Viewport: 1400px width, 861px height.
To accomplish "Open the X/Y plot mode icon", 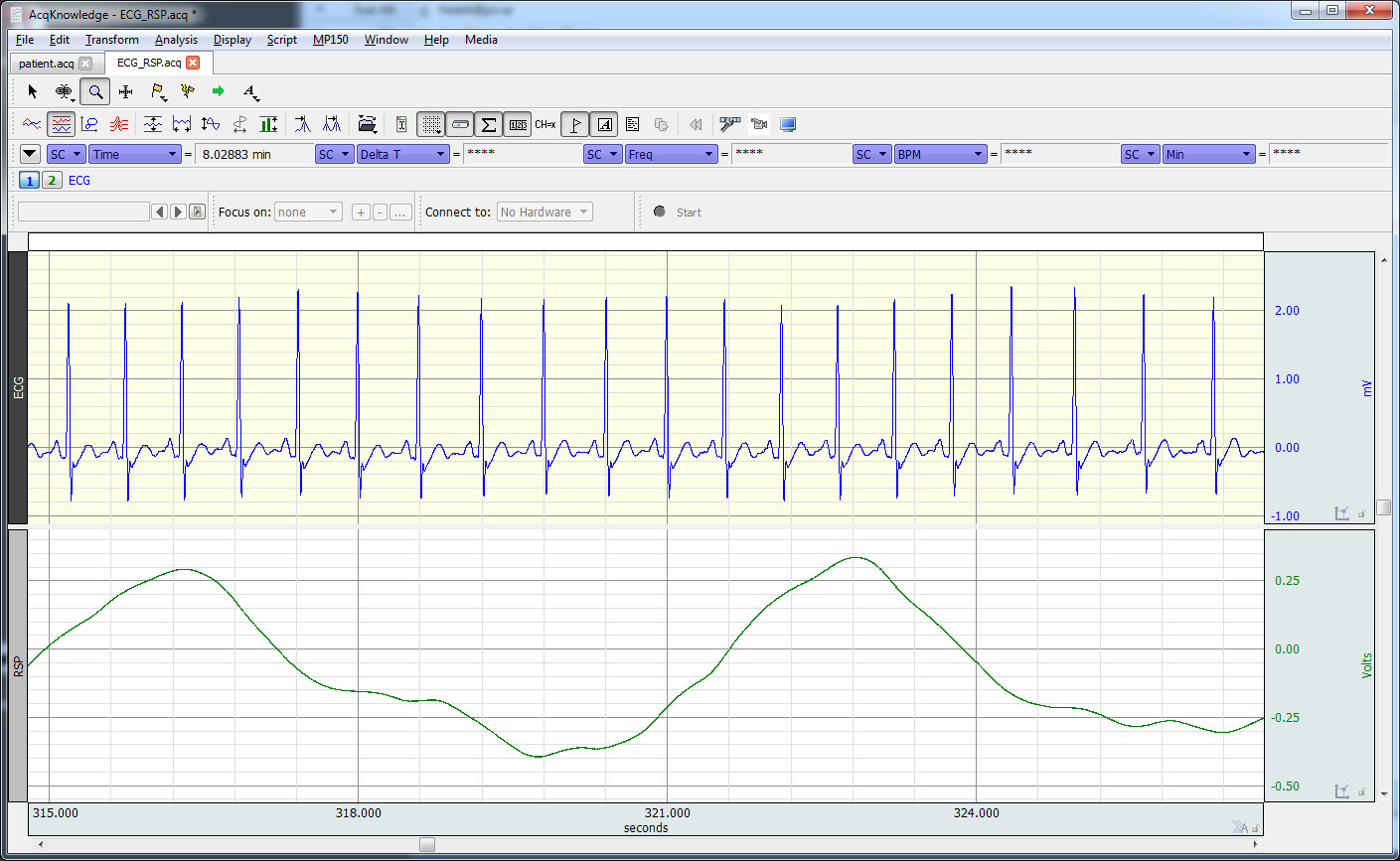I will coord(89,124).
